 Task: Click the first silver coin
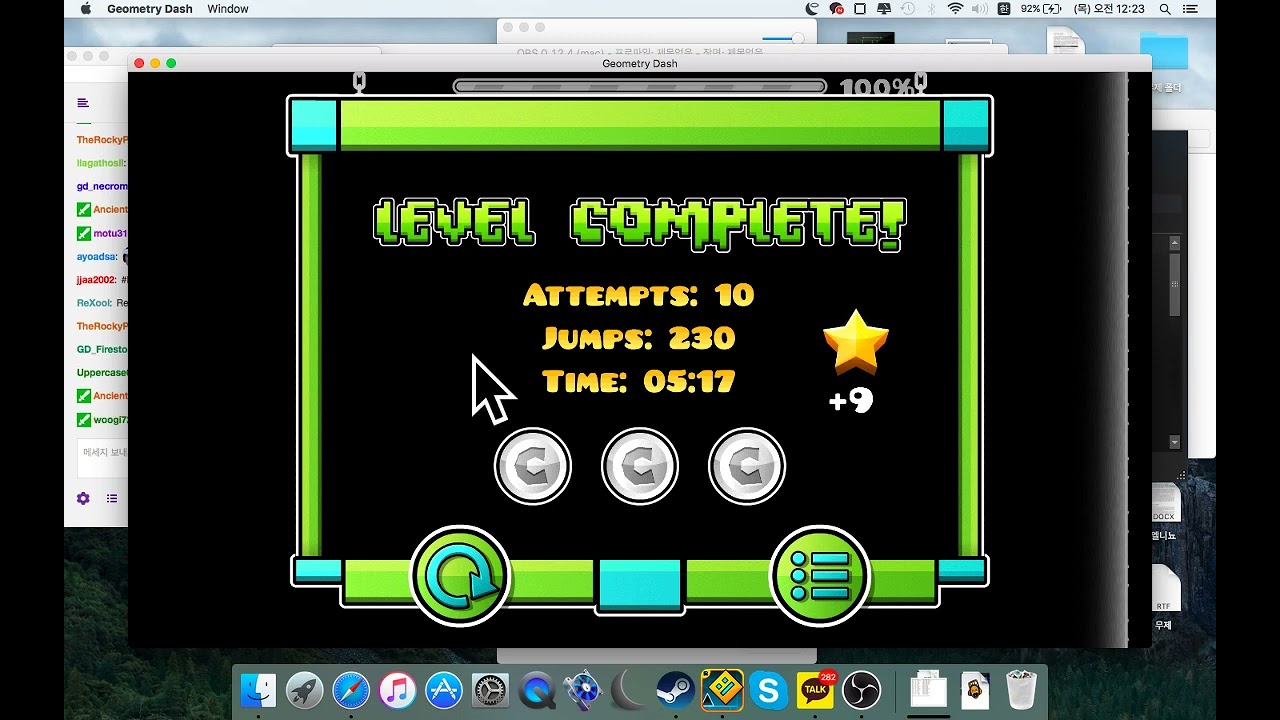point(533,466)
